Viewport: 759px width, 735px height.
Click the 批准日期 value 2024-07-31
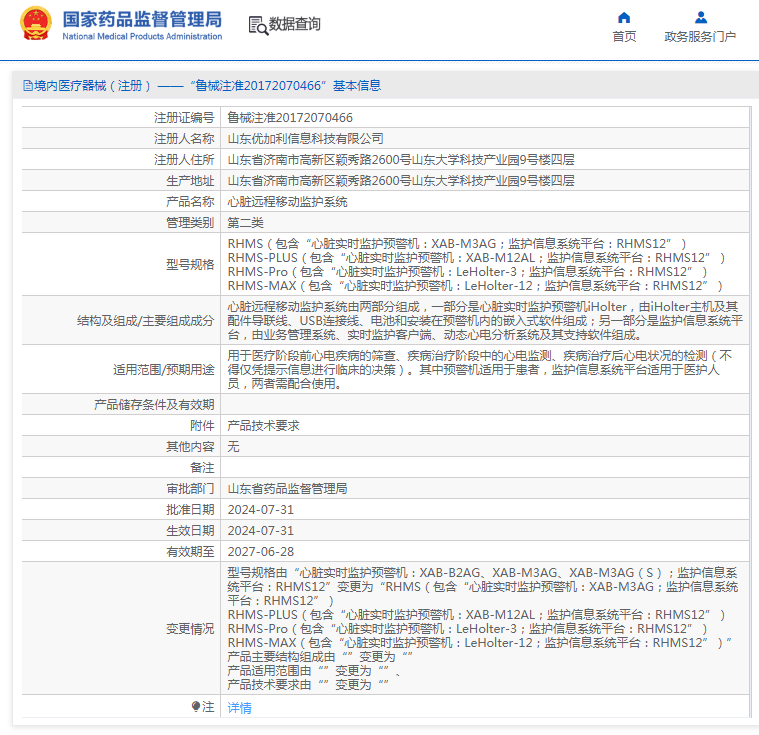260,510
